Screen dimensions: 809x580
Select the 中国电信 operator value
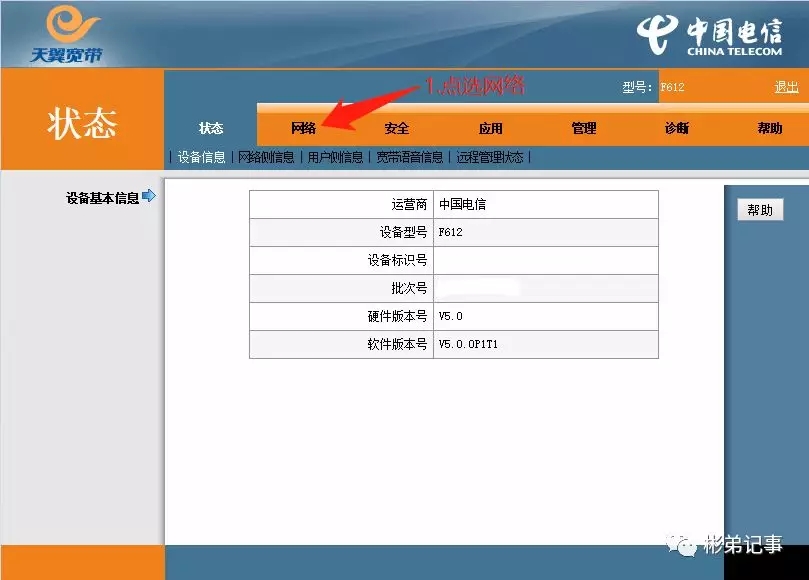462,204
